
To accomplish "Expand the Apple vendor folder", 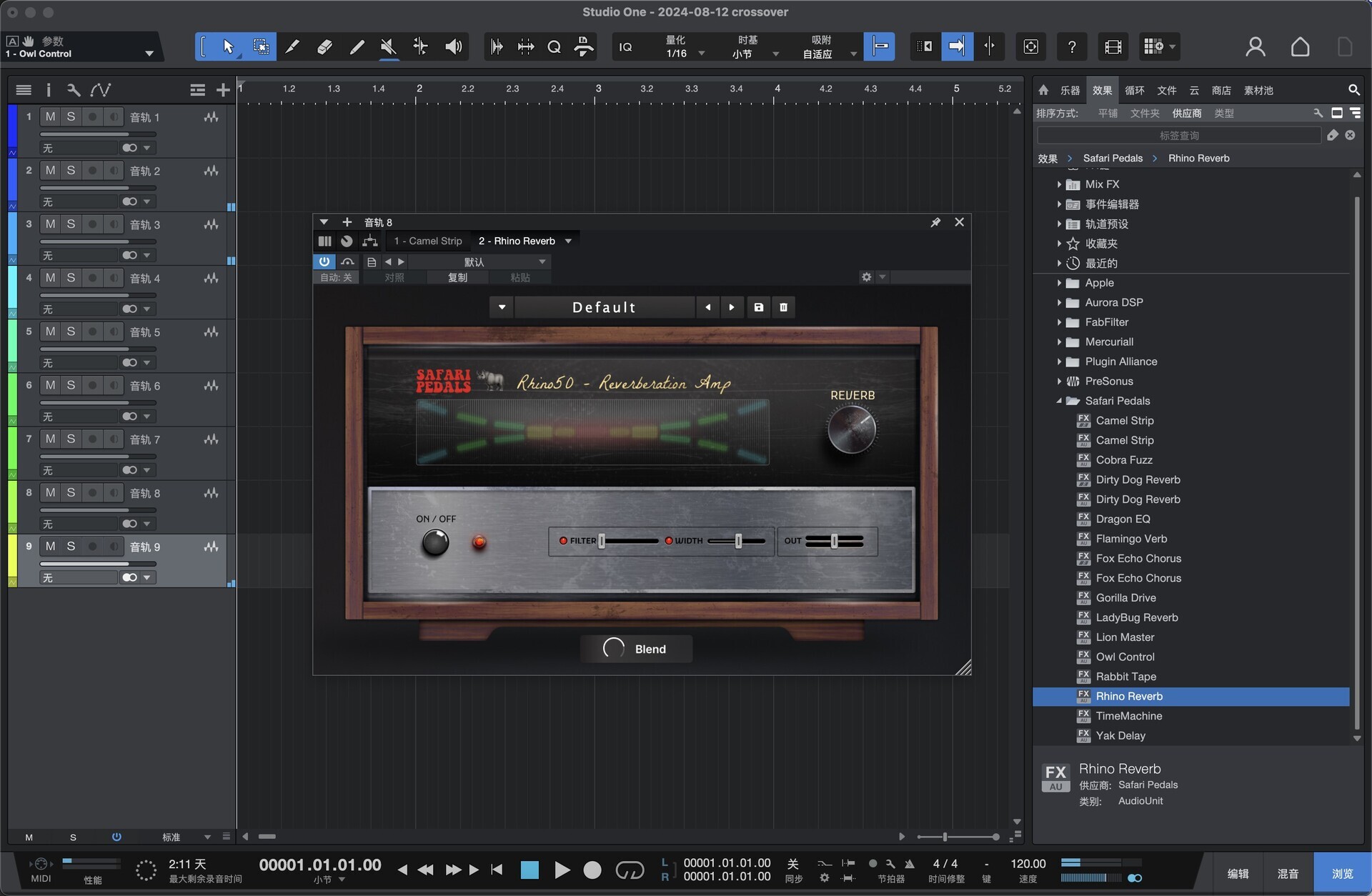I will coord(1059,283).
